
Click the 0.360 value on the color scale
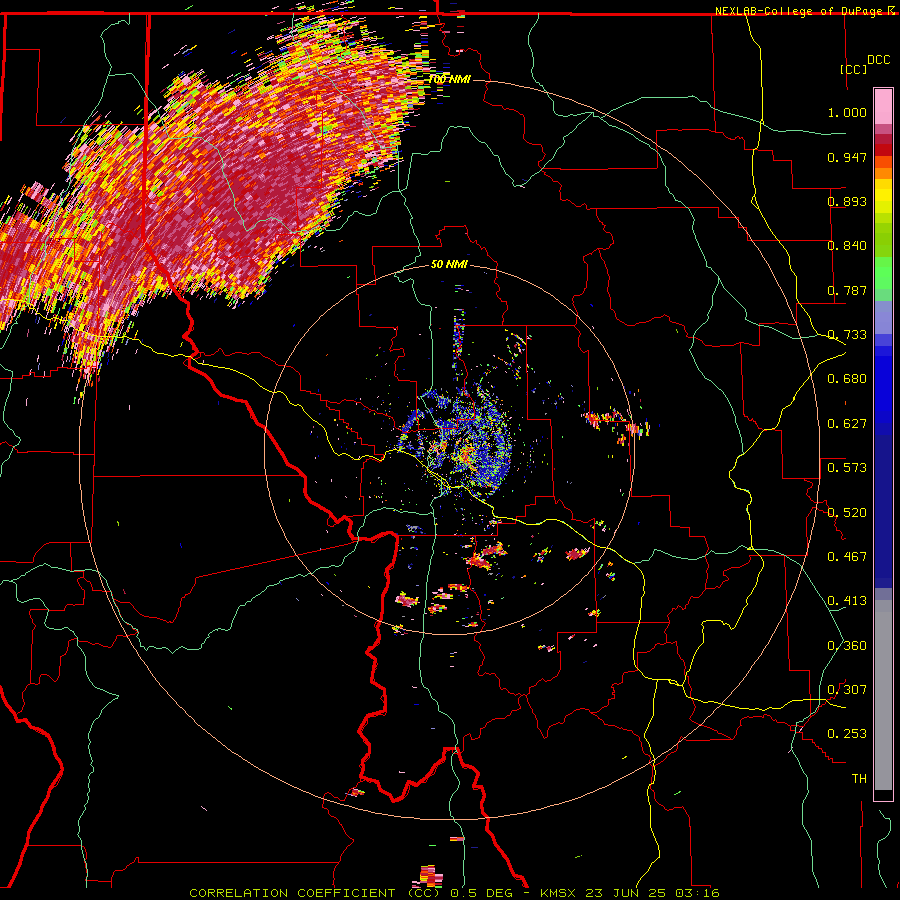coord(847,646)
